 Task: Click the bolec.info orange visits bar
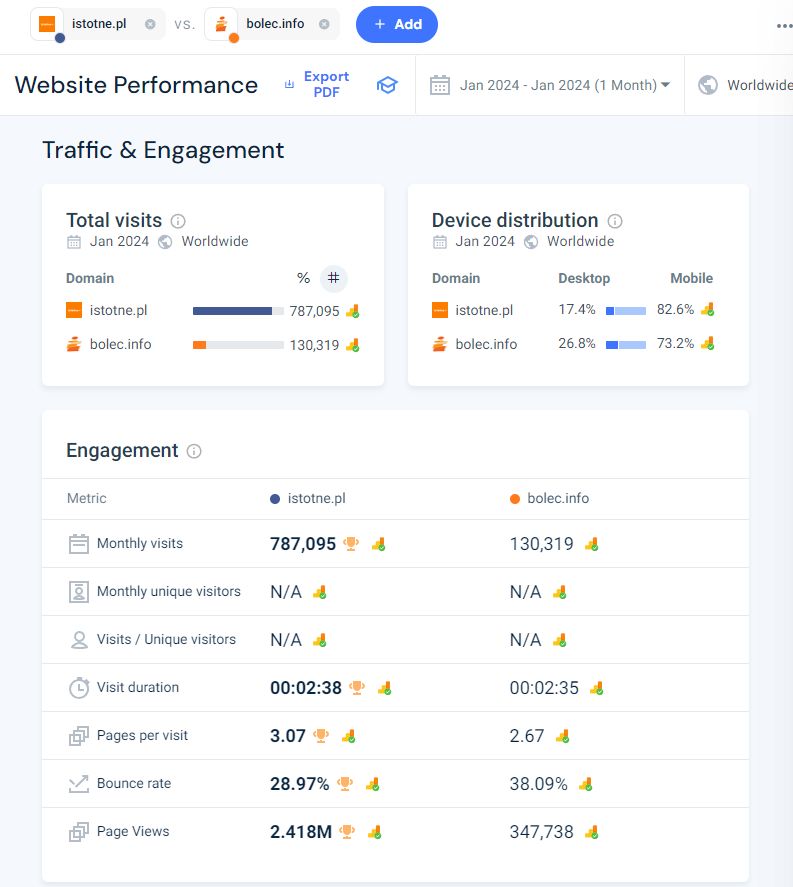click(x=199, y=345)
